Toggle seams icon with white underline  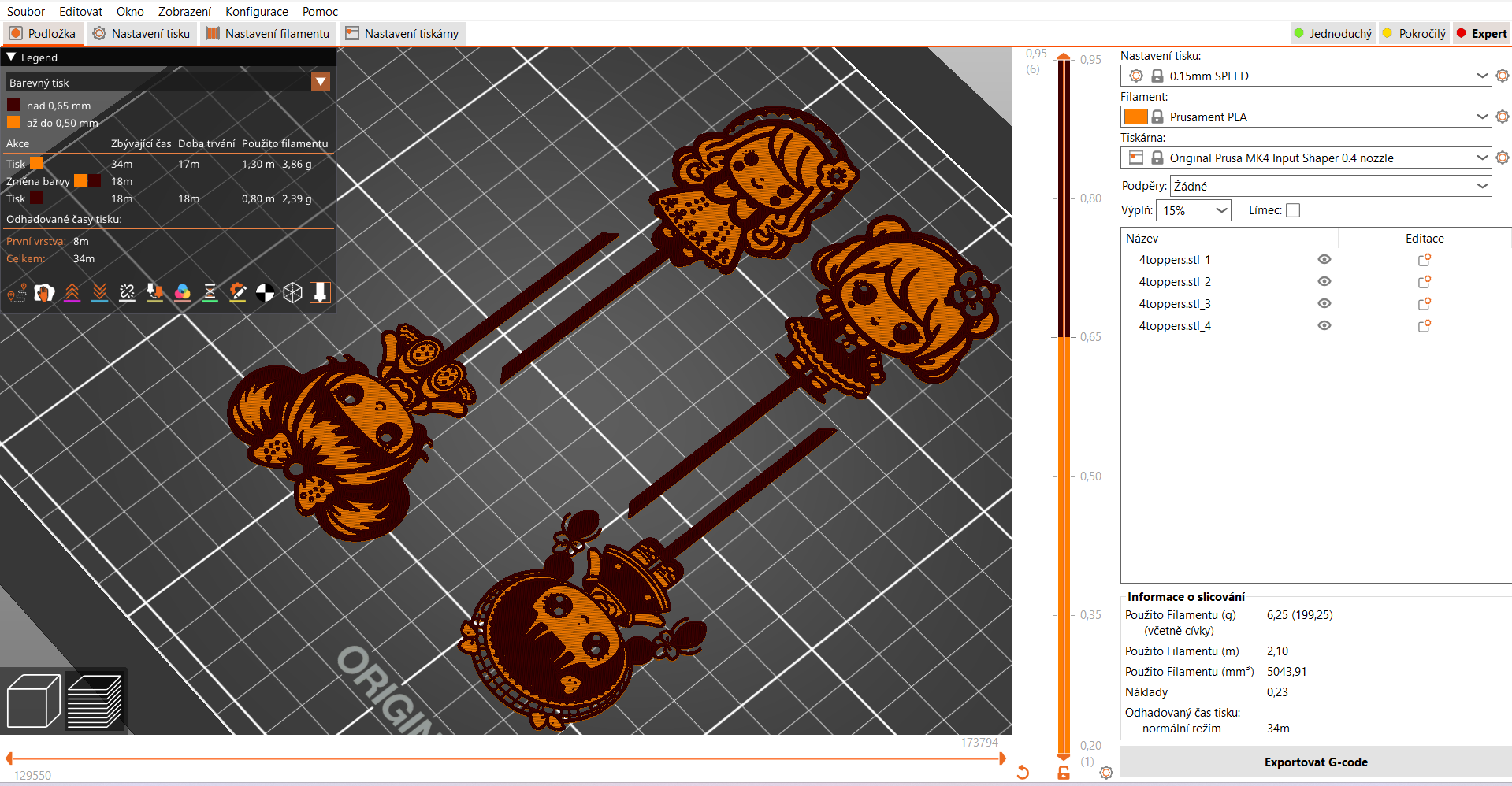[x=127, y=293]
